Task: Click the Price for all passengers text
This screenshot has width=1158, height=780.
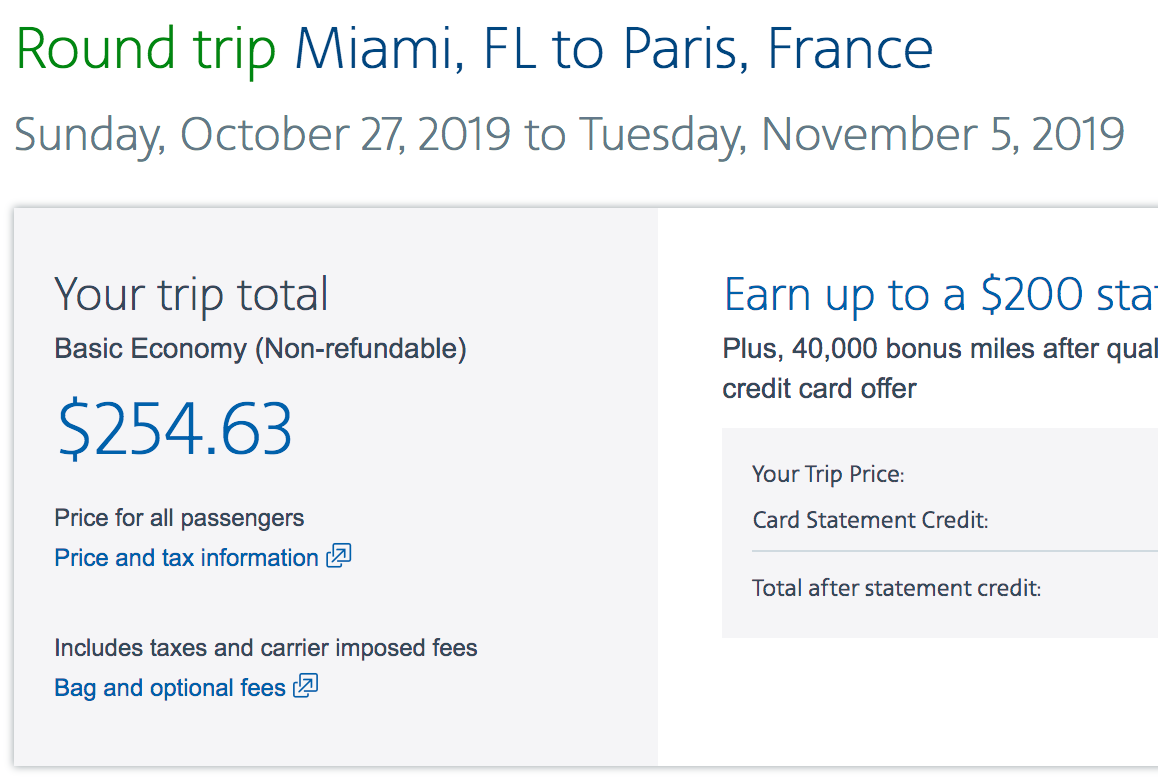Action: 179,518
